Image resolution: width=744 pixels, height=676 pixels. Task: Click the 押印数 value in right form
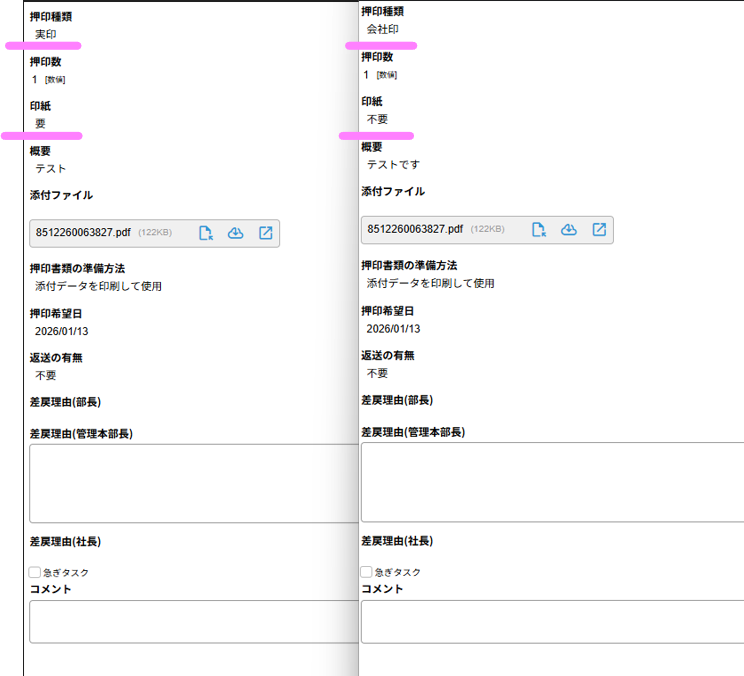(367, 75)
